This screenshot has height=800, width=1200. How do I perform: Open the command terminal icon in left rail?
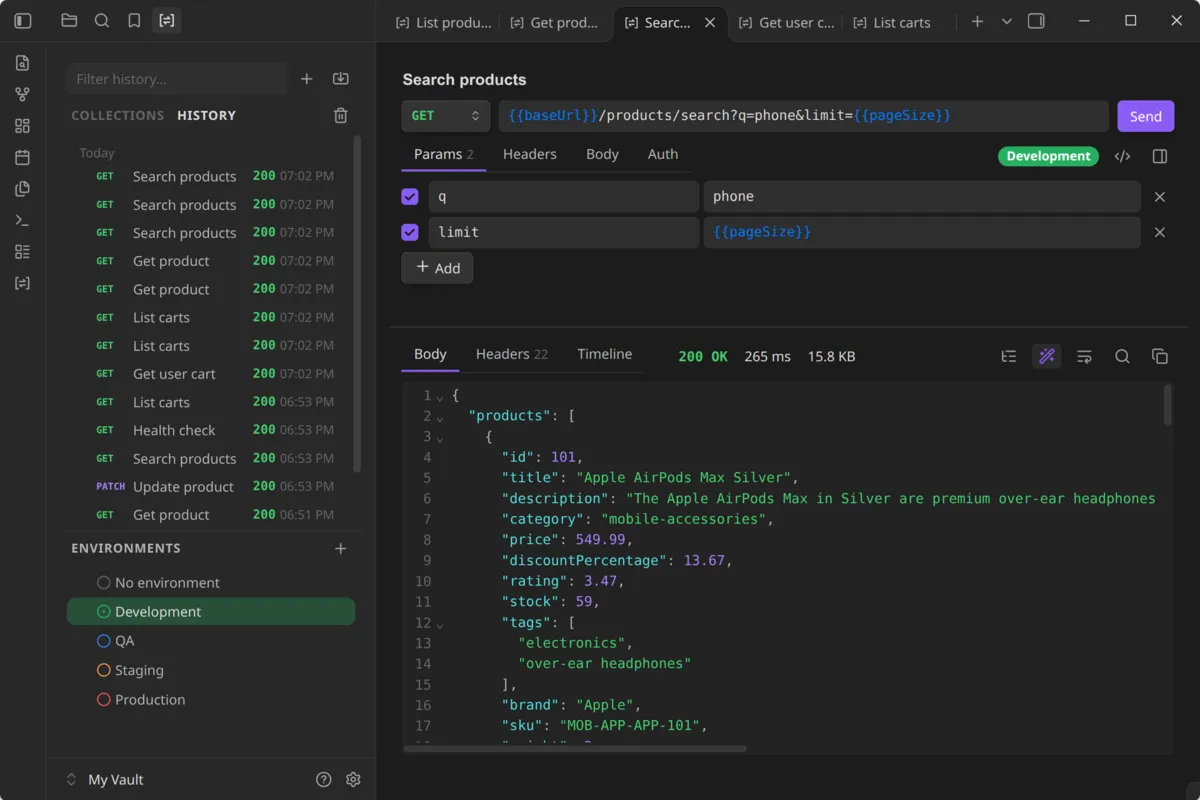click(x=23, y=220)
